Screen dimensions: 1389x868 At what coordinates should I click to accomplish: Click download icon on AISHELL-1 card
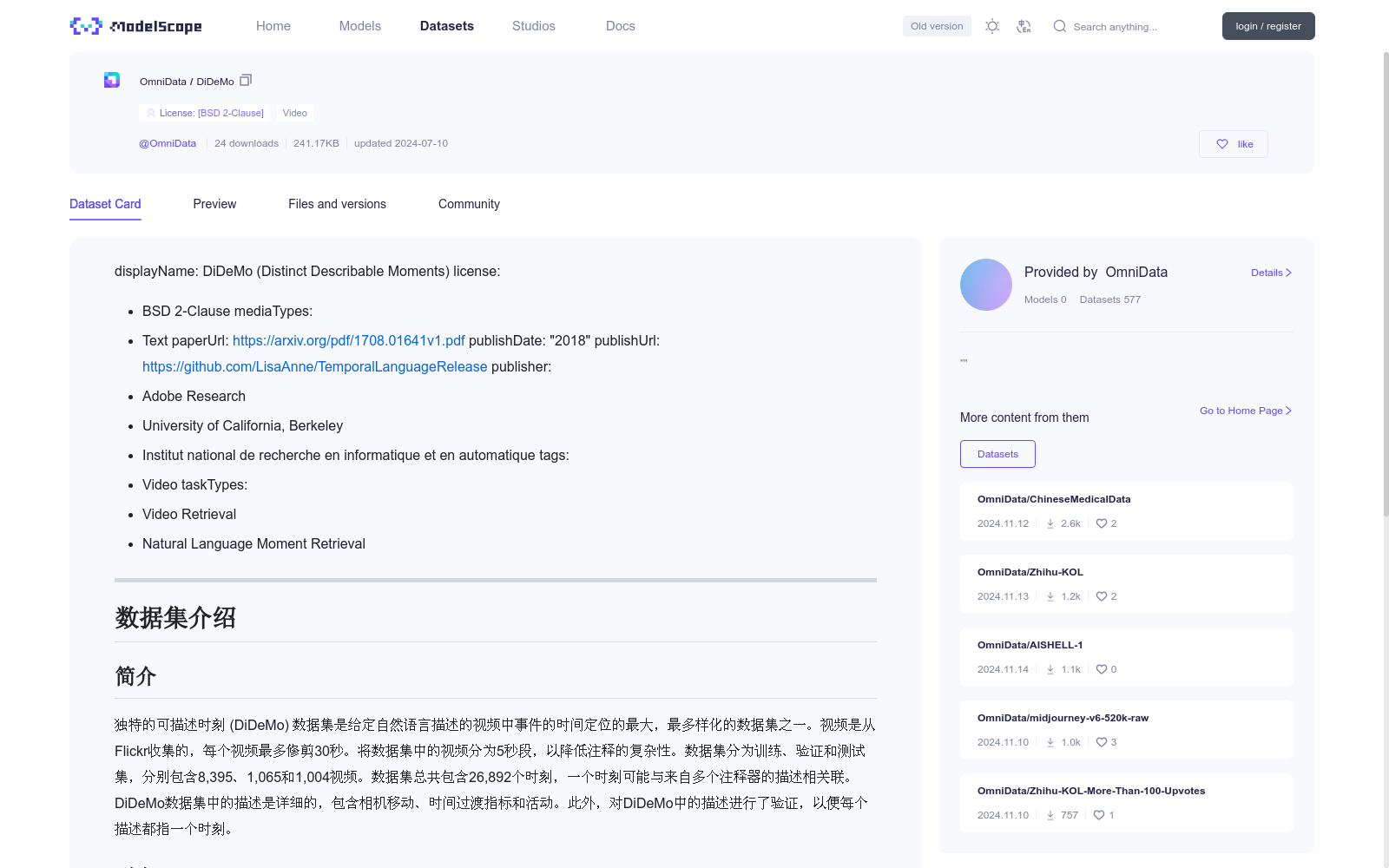pos(1050,669)
